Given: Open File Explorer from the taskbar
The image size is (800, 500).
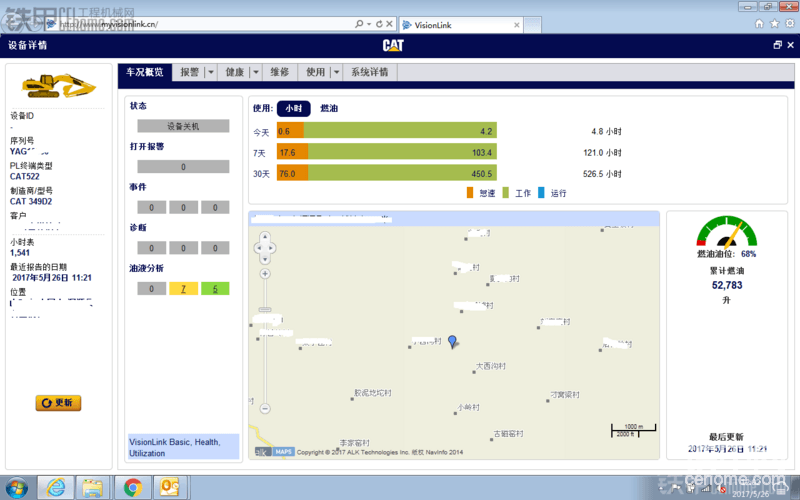Looking at the screenshot, I should coord(92,488).
